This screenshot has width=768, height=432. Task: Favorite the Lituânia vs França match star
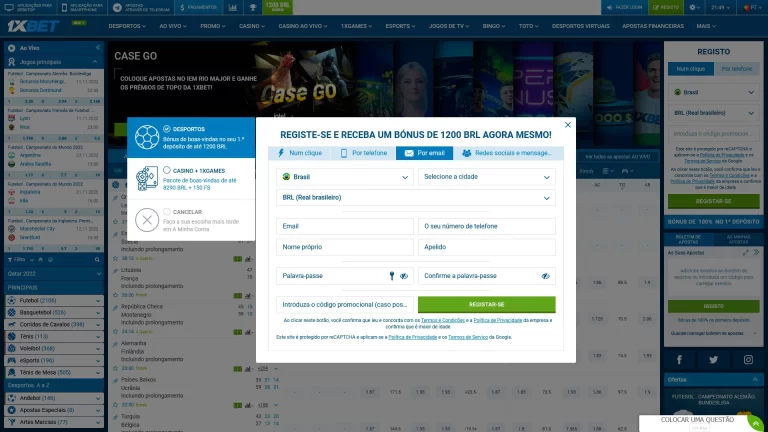coord(116,295)
